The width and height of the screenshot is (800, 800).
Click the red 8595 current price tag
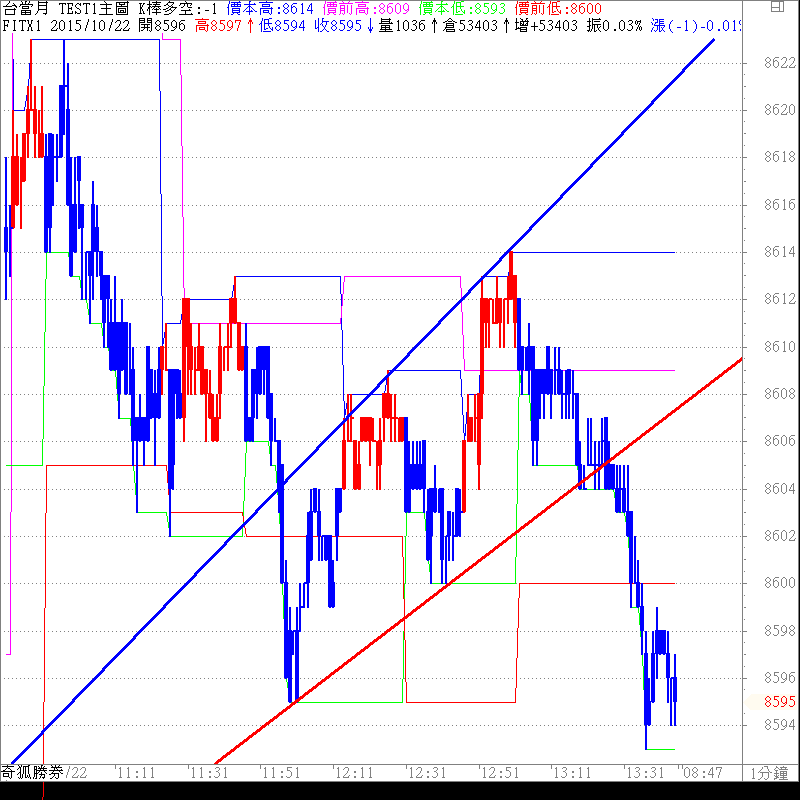click(x=778, y=701)
